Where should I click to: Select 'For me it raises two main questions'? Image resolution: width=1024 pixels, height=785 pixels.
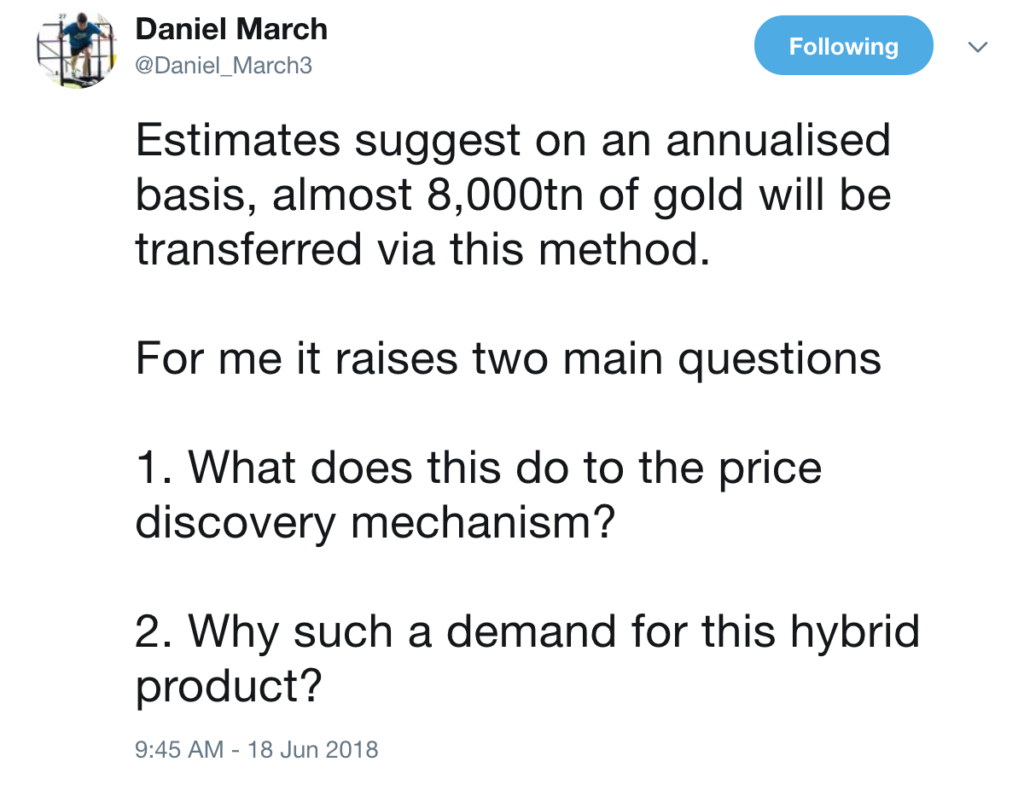508,360
